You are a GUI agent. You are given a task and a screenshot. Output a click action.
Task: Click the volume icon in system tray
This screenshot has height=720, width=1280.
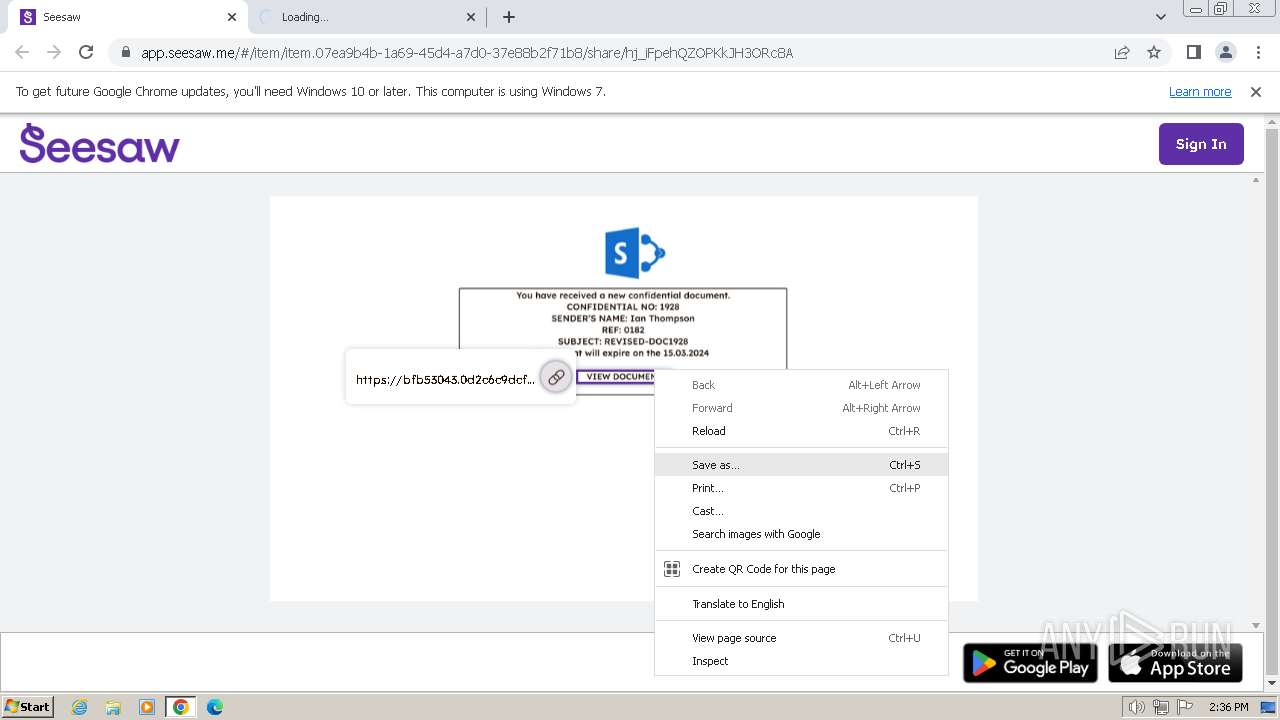(1136, 707)
